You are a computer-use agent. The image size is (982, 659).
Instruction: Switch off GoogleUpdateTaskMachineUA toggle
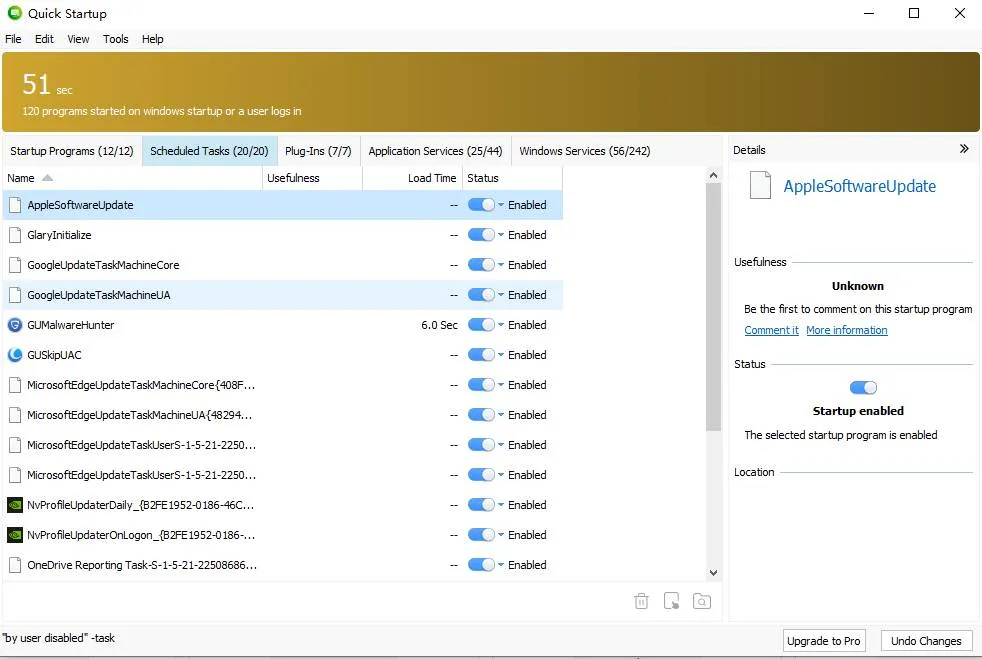click(x=481, y=295)
